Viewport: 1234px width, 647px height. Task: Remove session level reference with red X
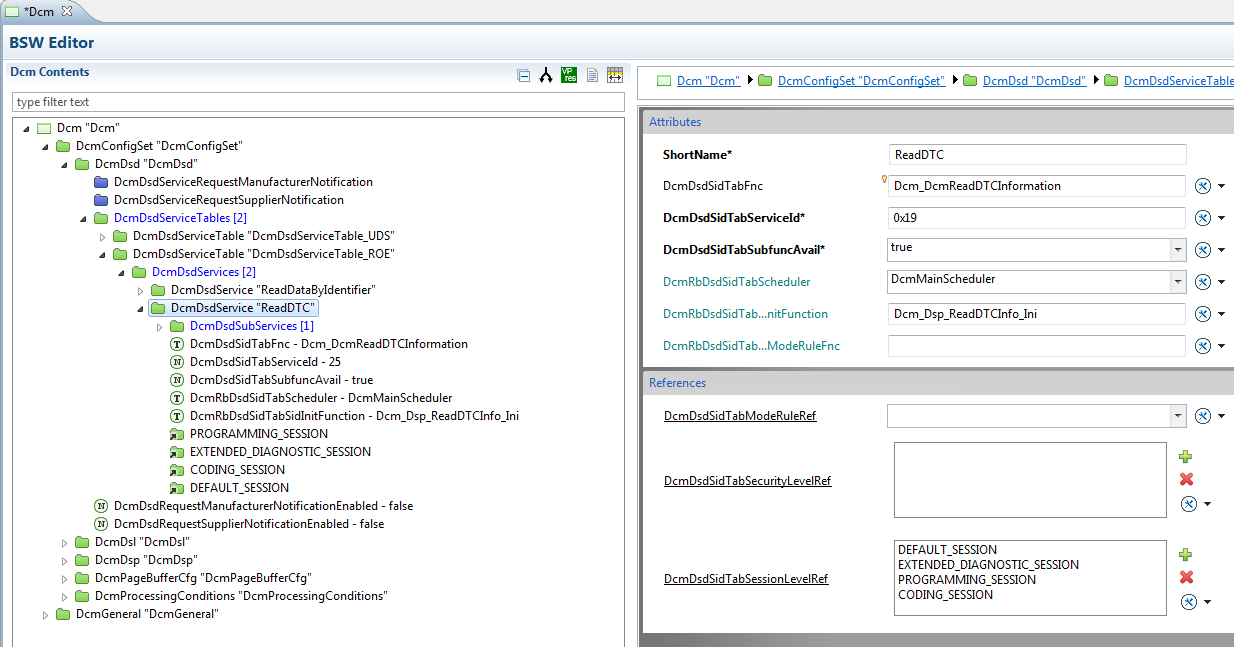[x=1186, y=578]
